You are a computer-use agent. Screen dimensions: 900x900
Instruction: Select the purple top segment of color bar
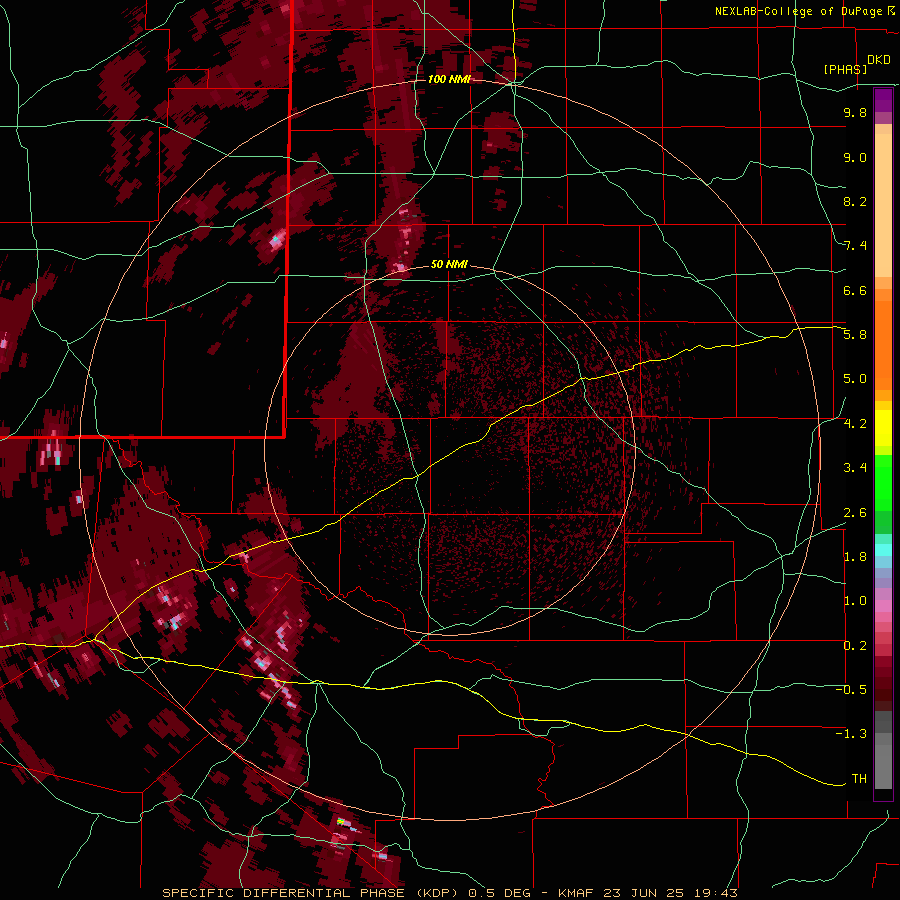point(883,101)
